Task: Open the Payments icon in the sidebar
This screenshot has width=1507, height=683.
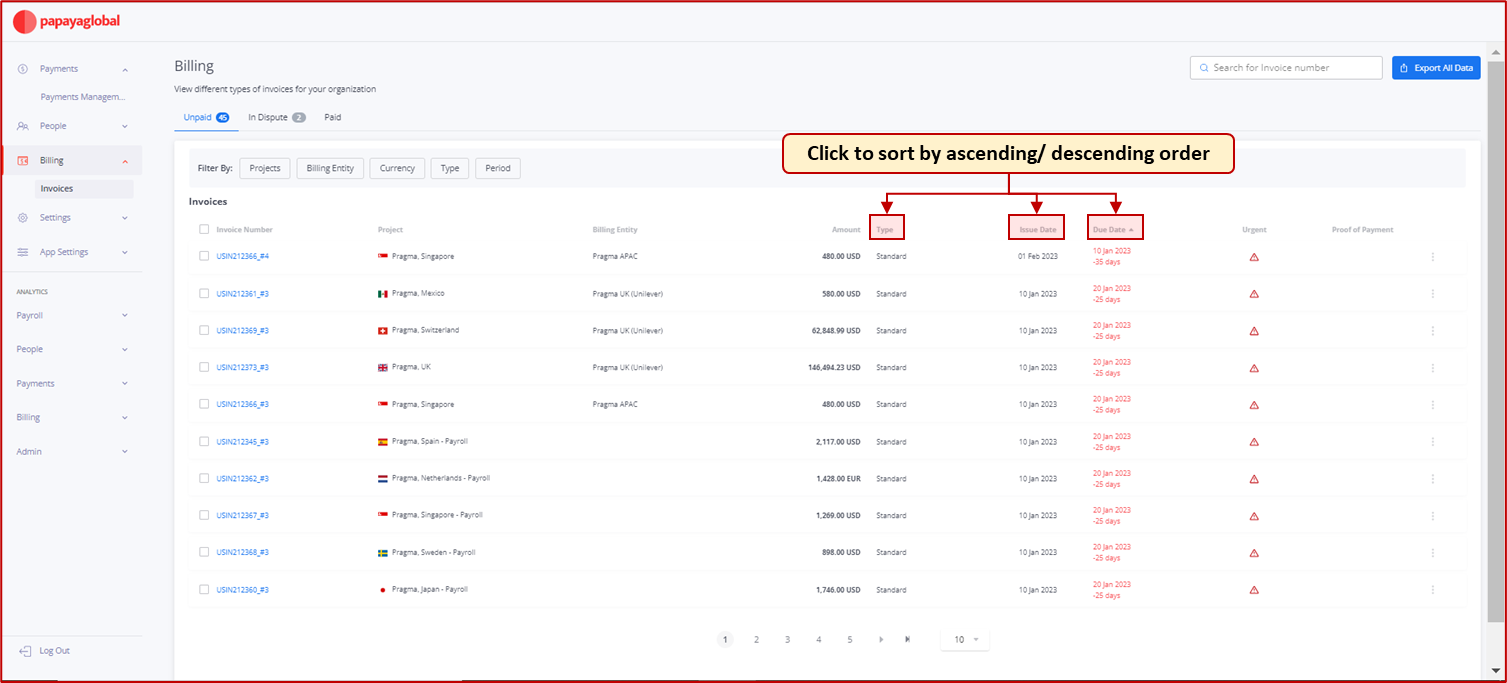Action: pos(22,68)
